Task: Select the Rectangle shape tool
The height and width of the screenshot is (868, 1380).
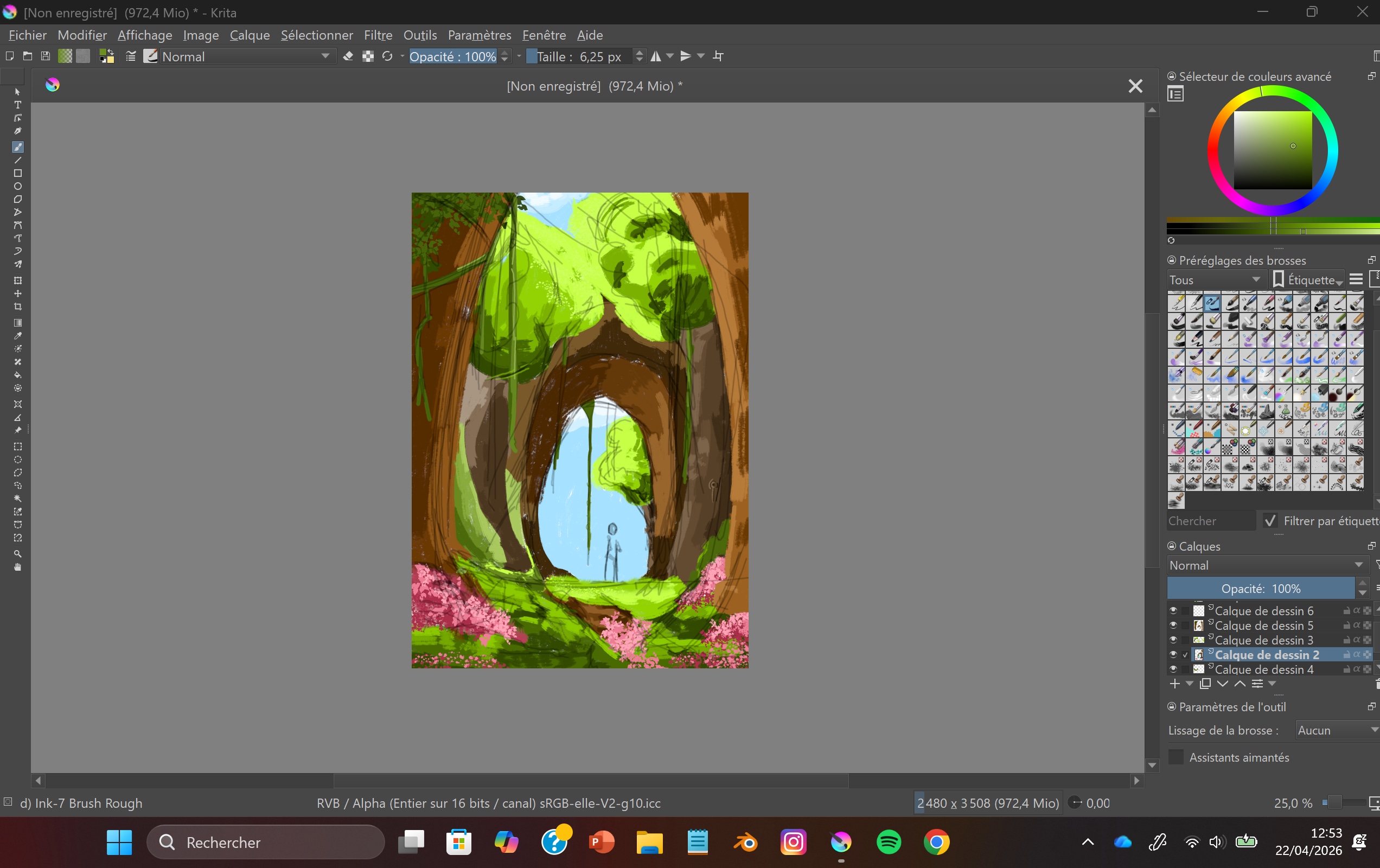Action: (x=18, y=173)
